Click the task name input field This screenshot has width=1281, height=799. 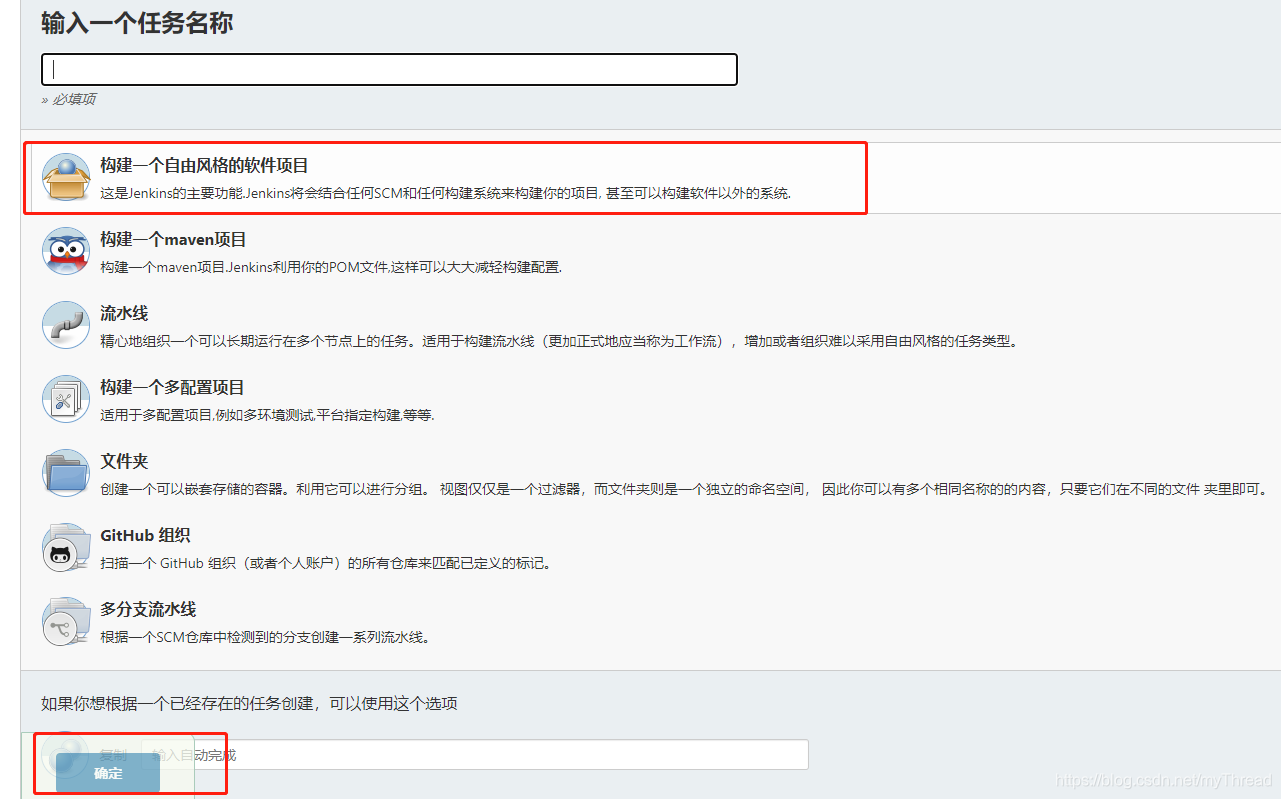[389, 69]
